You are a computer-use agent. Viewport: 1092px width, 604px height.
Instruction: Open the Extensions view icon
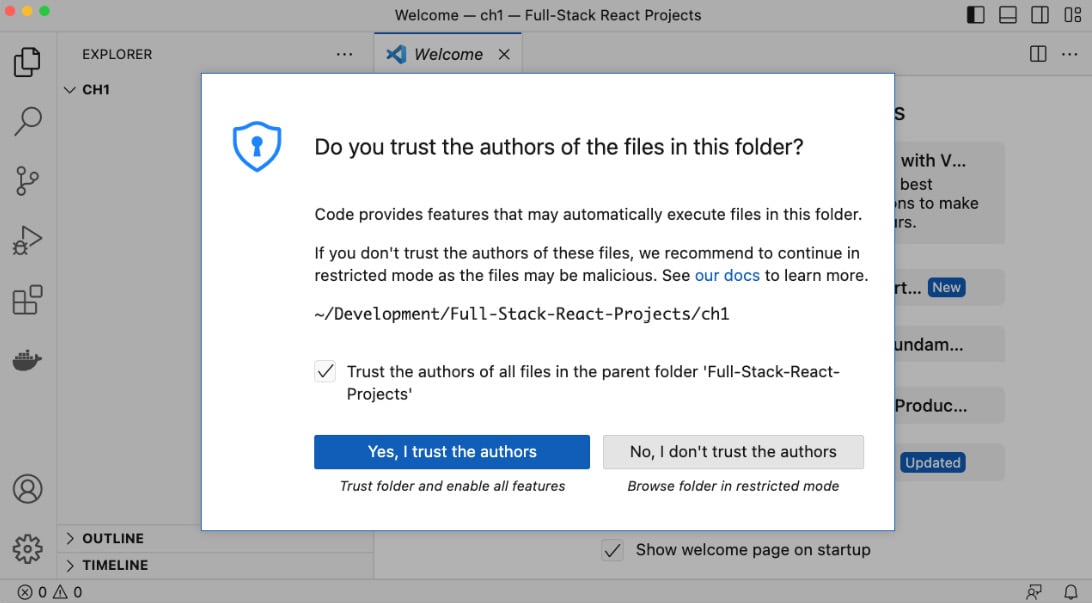27,300
